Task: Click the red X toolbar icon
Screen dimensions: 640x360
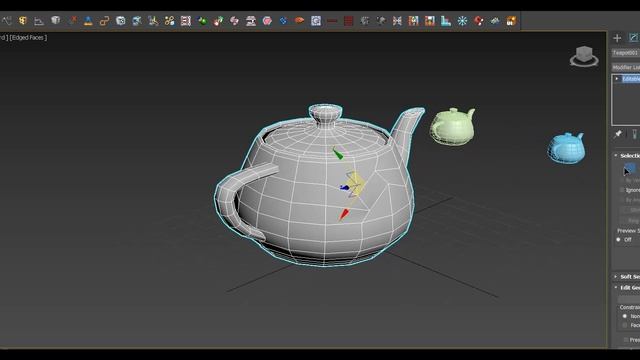Action: coord(73,20)
